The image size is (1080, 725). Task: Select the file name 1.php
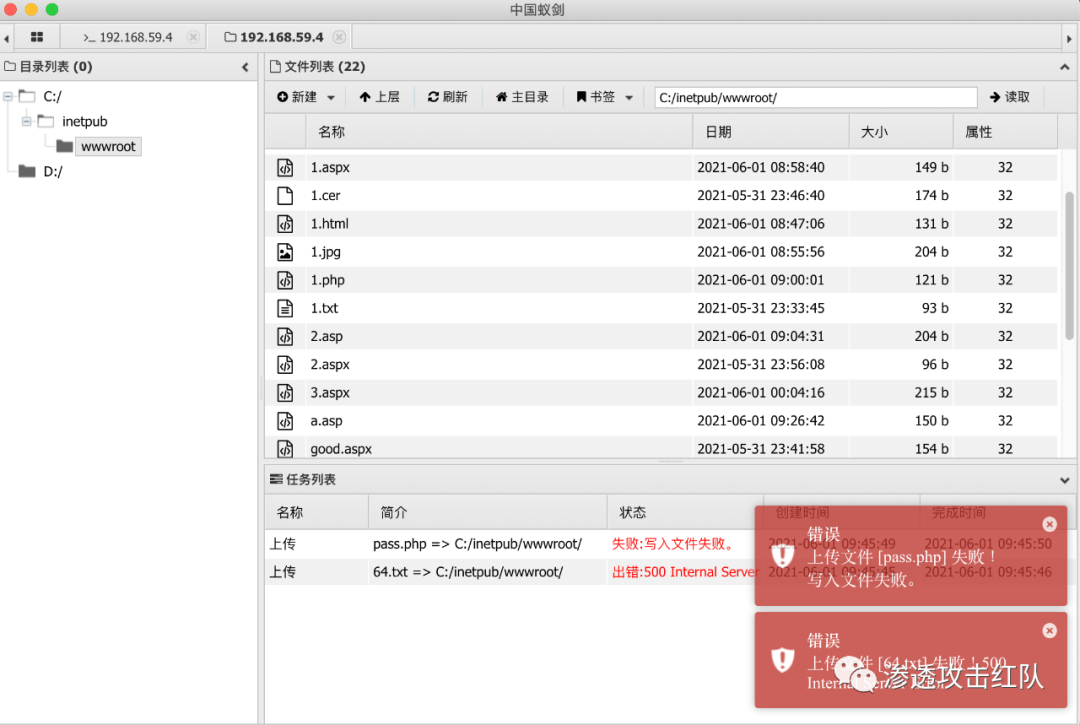point(327,280)
